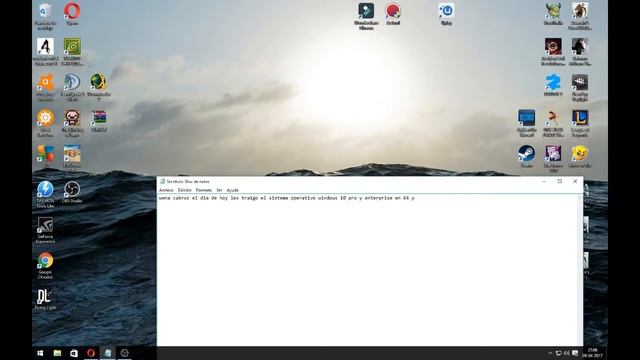The height and width of the screenshot is (360, 640).
Task: Open the Windows Start menu
Action: coord(40,353)
